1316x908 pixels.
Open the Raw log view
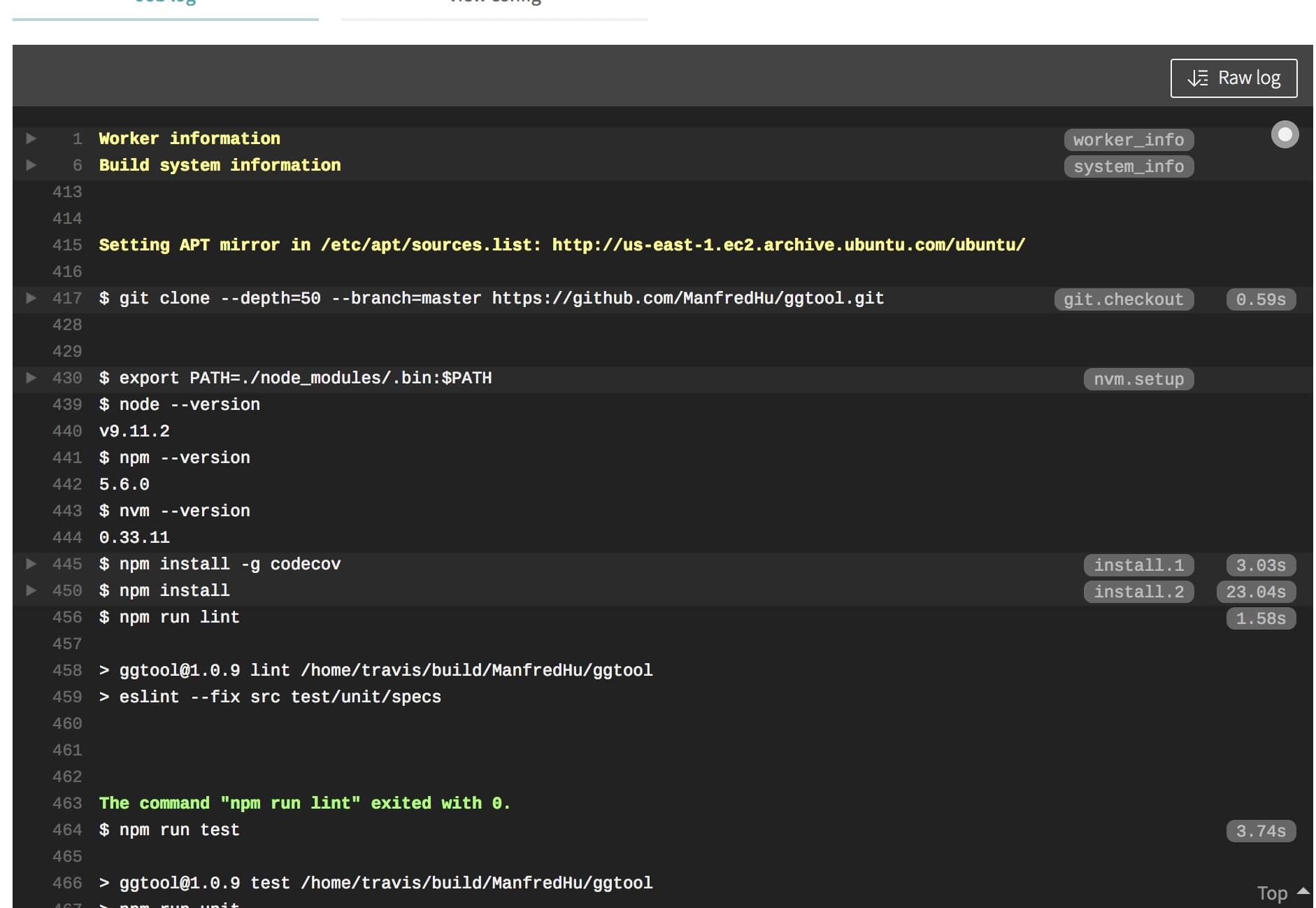[x=1233, y=78]
